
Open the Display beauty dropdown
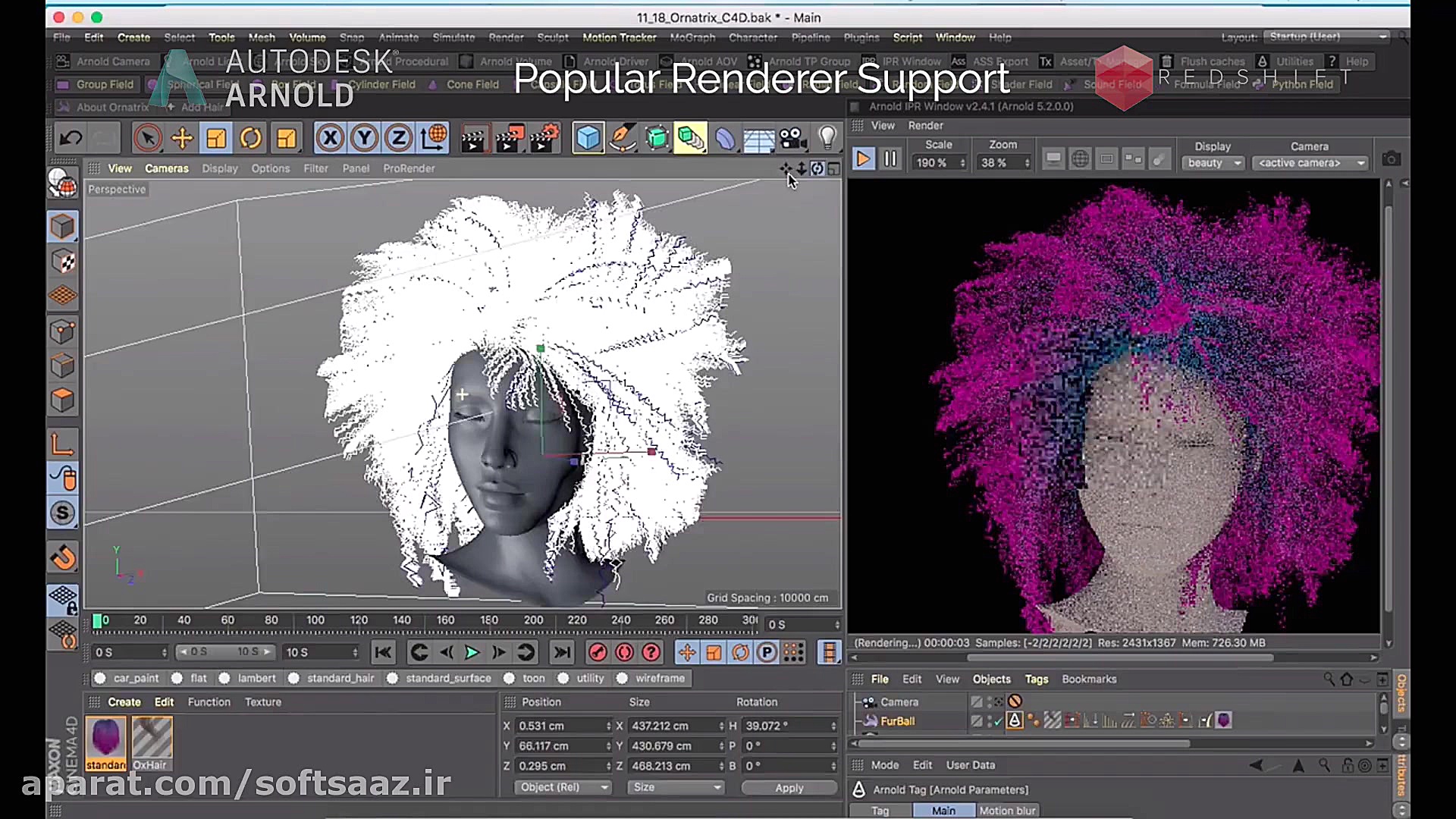[x=1213, y=163]
